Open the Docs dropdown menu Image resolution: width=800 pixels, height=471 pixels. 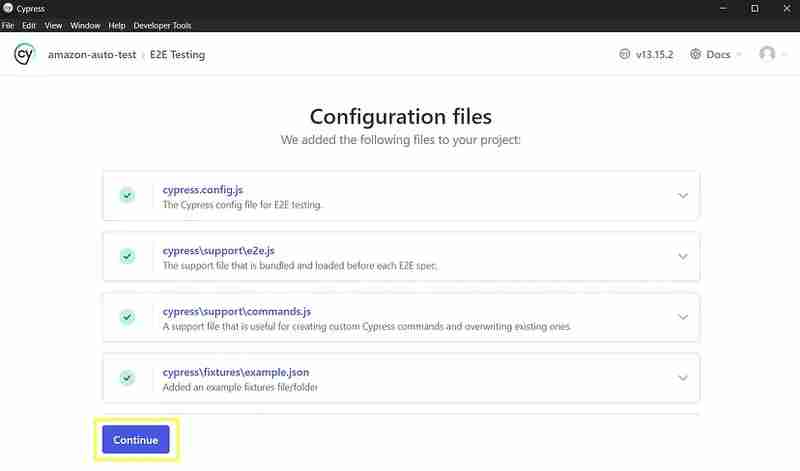pyautogui.click(x=717, y=55)
